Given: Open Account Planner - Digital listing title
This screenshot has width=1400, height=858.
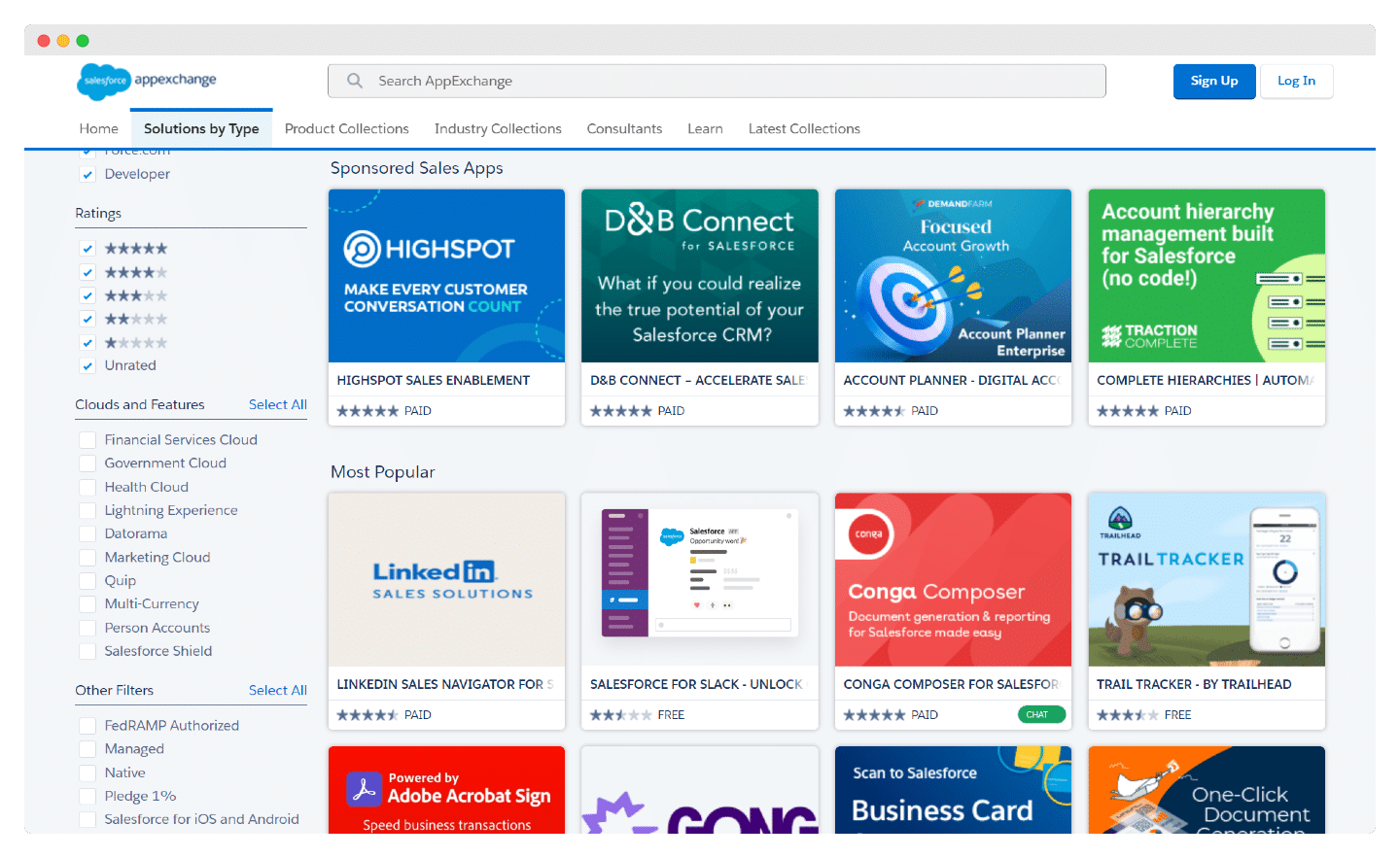Looking at the screenshot, I should coord(952,380).
